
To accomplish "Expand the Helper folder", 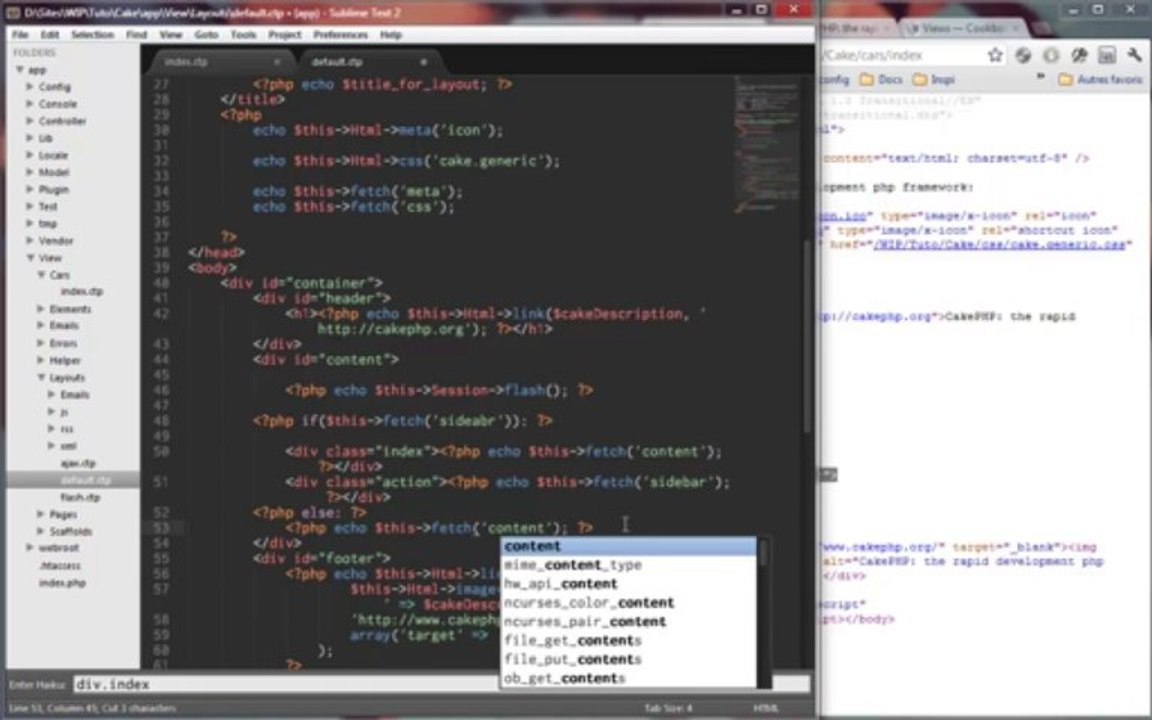I will [x=41, y=360].
